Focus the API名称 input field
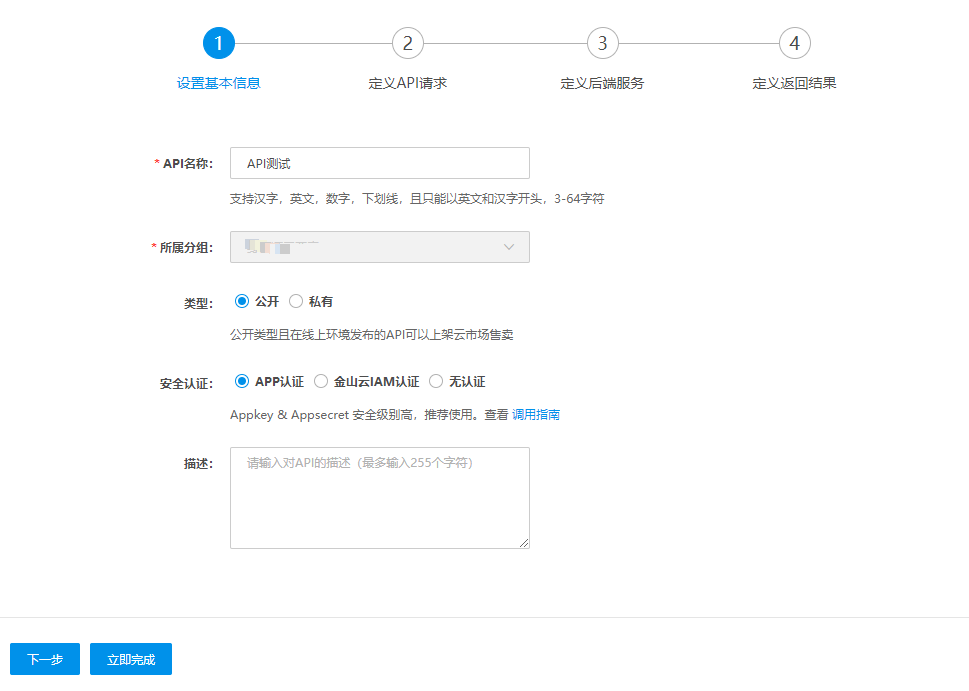The width and height of the screenshot is (969, 691). (x=379, y=163)
